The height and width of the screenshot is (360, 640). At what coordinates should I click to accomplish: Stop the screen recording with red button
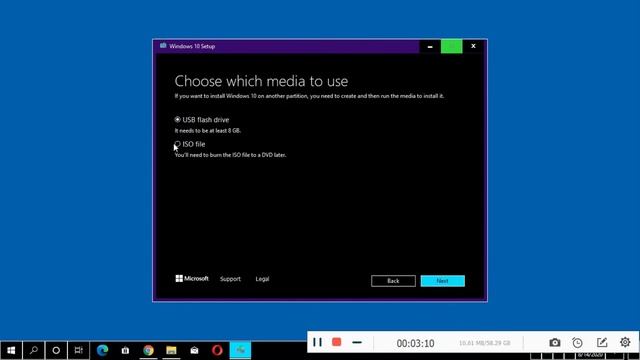[x=336, y=342]
